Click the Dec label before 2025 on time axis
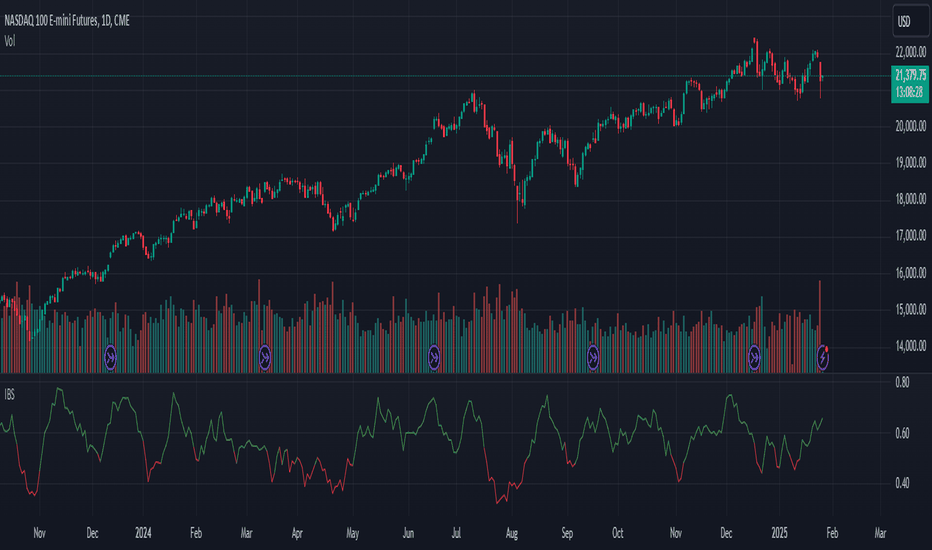This screenshot has height=550, width=932. (726, 533)
